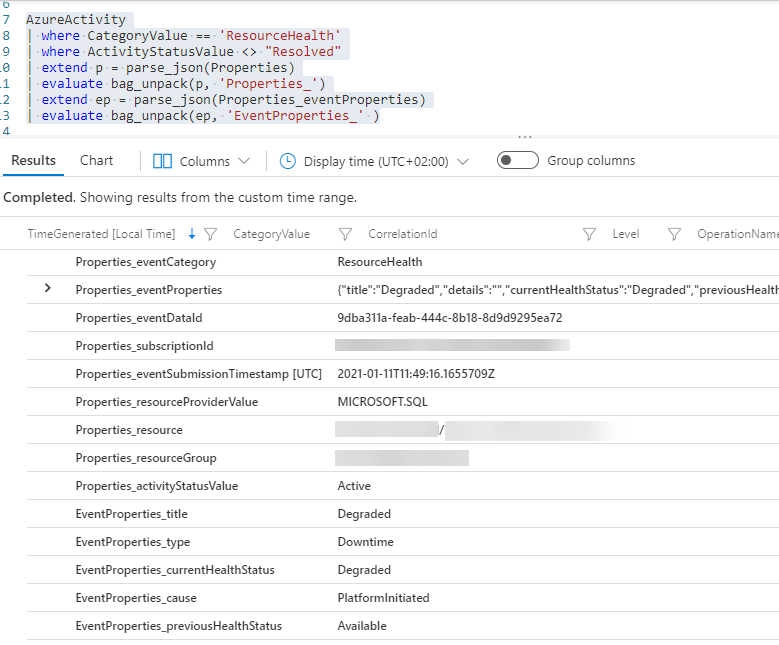Expand the Properties_eventProperties row

tap(47, 289)
